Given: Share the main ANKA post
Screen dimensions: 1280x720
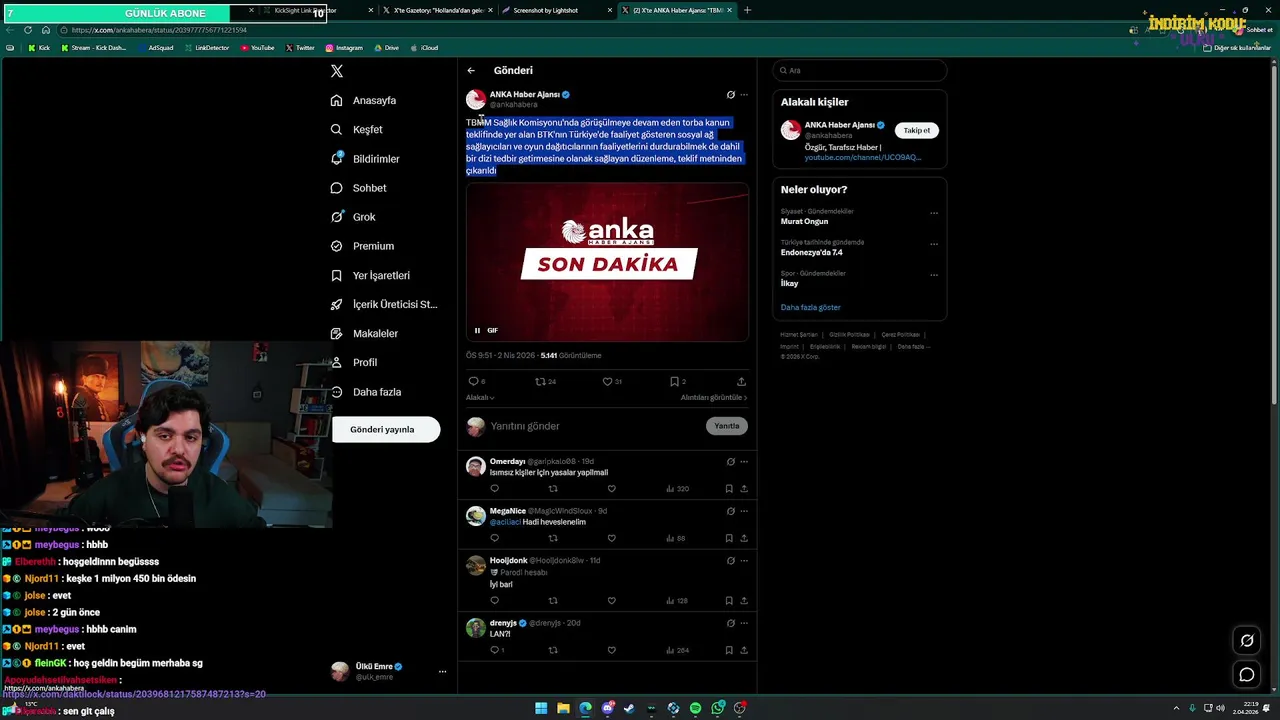Looking at the screenshot, I should (741, 381).
